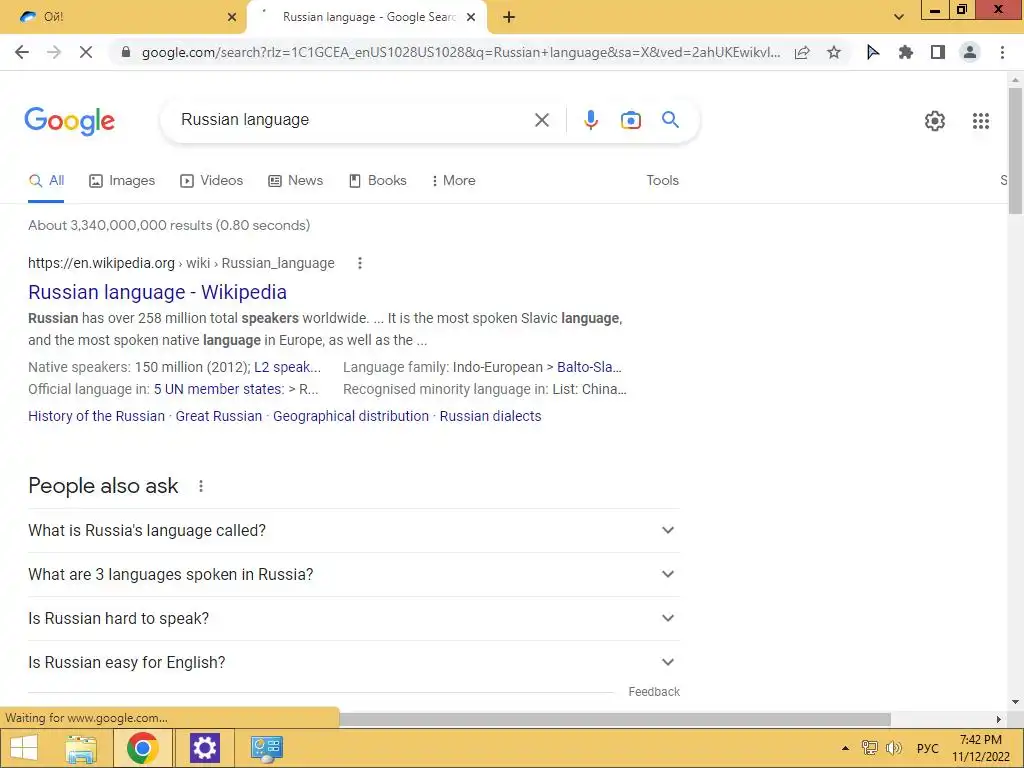This screenshot has width=1024, height=768.
Task: Open the Google logo home link
Action: (x=69, y=121)
